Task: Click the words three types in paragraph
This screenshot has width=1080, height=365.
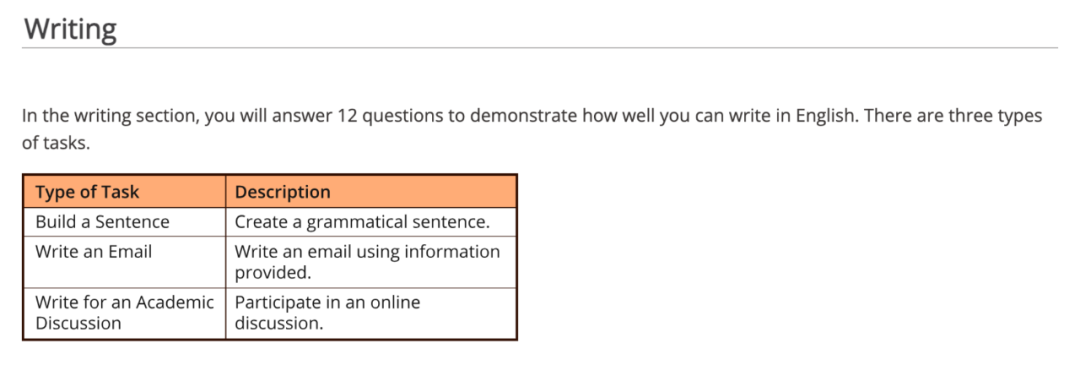Action: pos(994,116)
